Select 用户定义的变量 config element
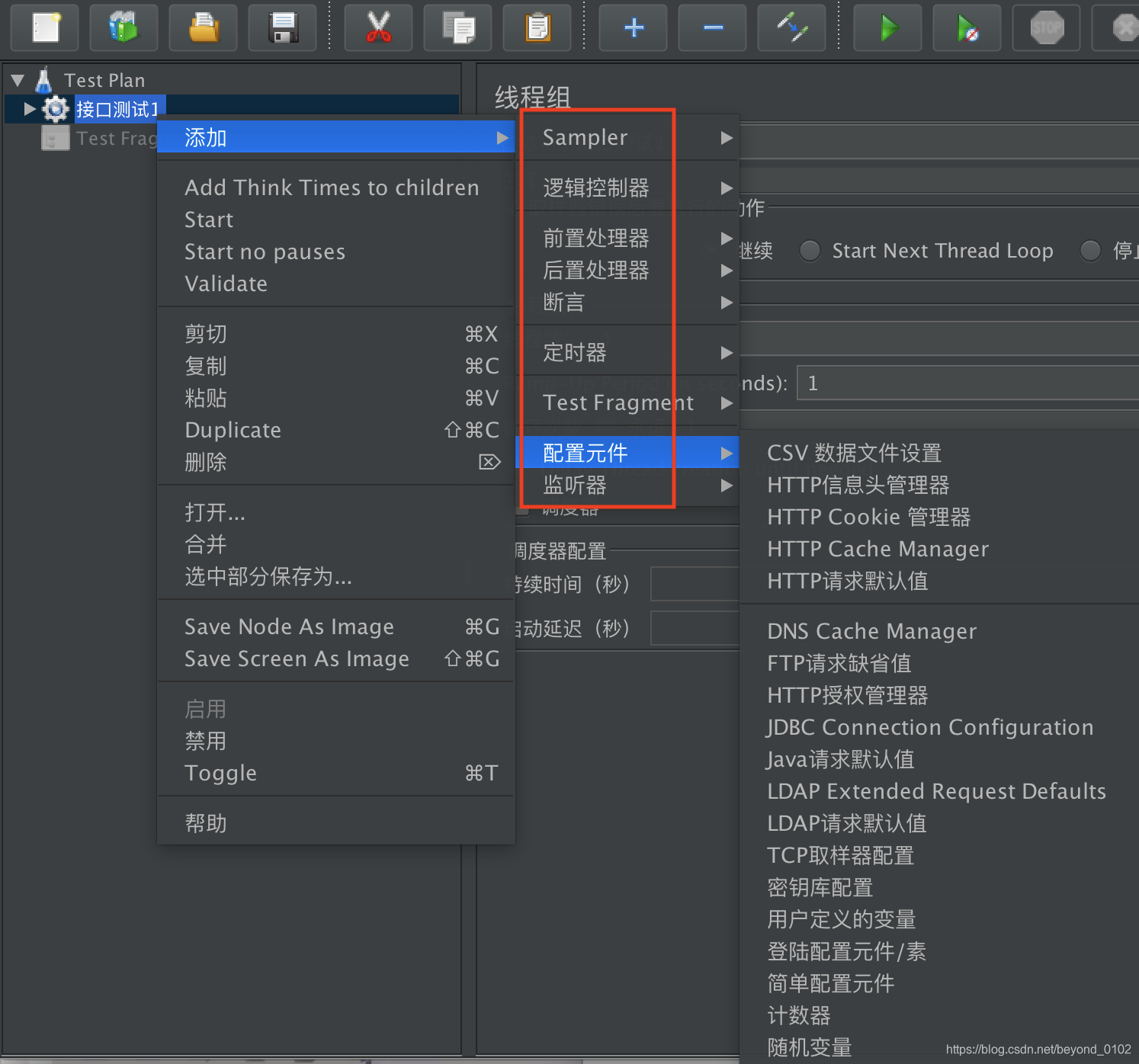 (x=939, y=920)
